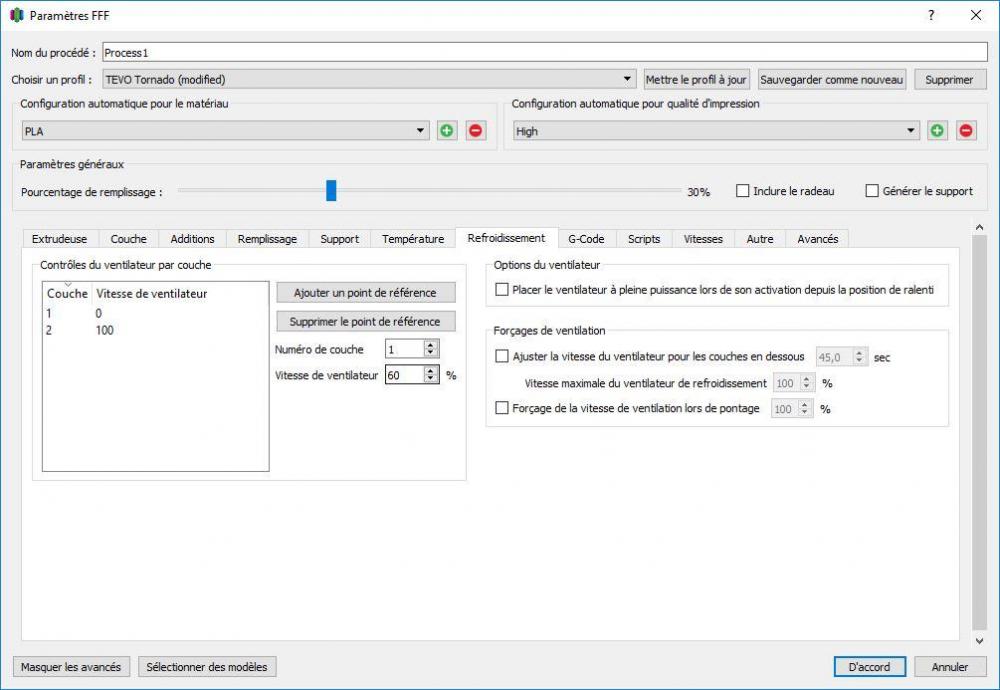Open the Avancés tab

coord(818,239)
